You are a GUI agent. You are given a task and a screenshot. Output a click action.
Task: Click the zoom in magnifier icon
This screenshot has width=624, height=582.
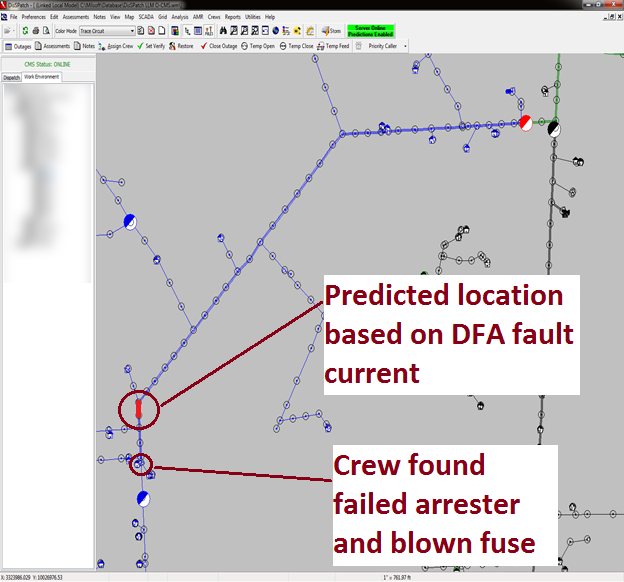(x=234, y=31)
